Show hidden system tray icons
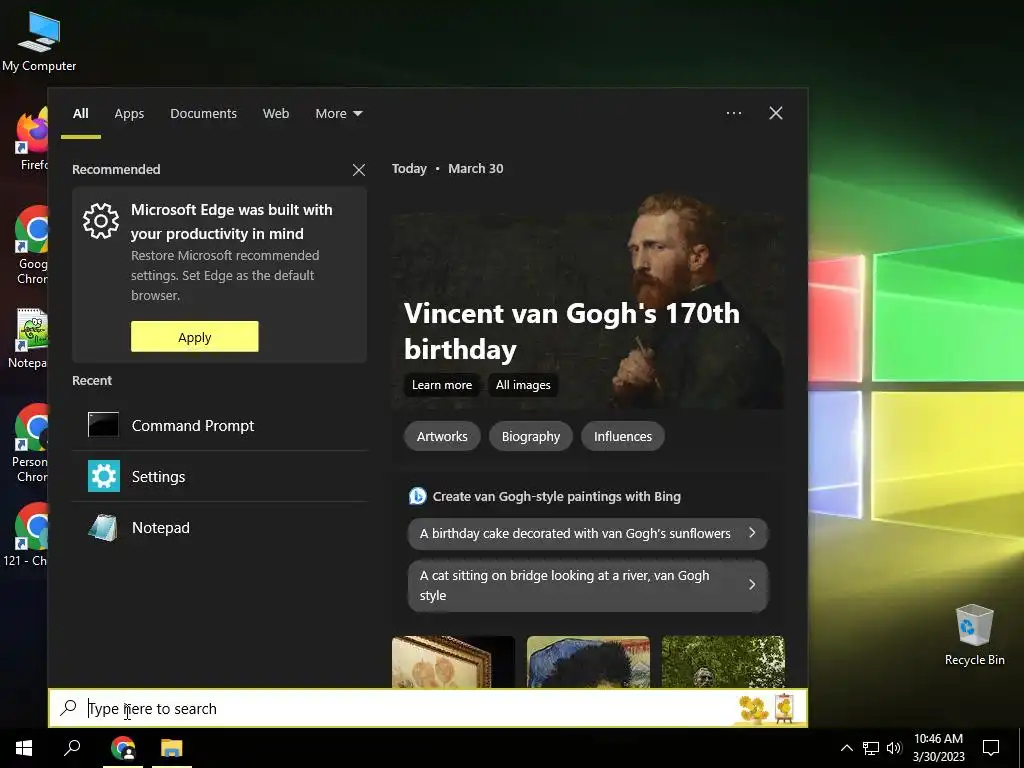The image size is (1024, 768). click(846, 748)
